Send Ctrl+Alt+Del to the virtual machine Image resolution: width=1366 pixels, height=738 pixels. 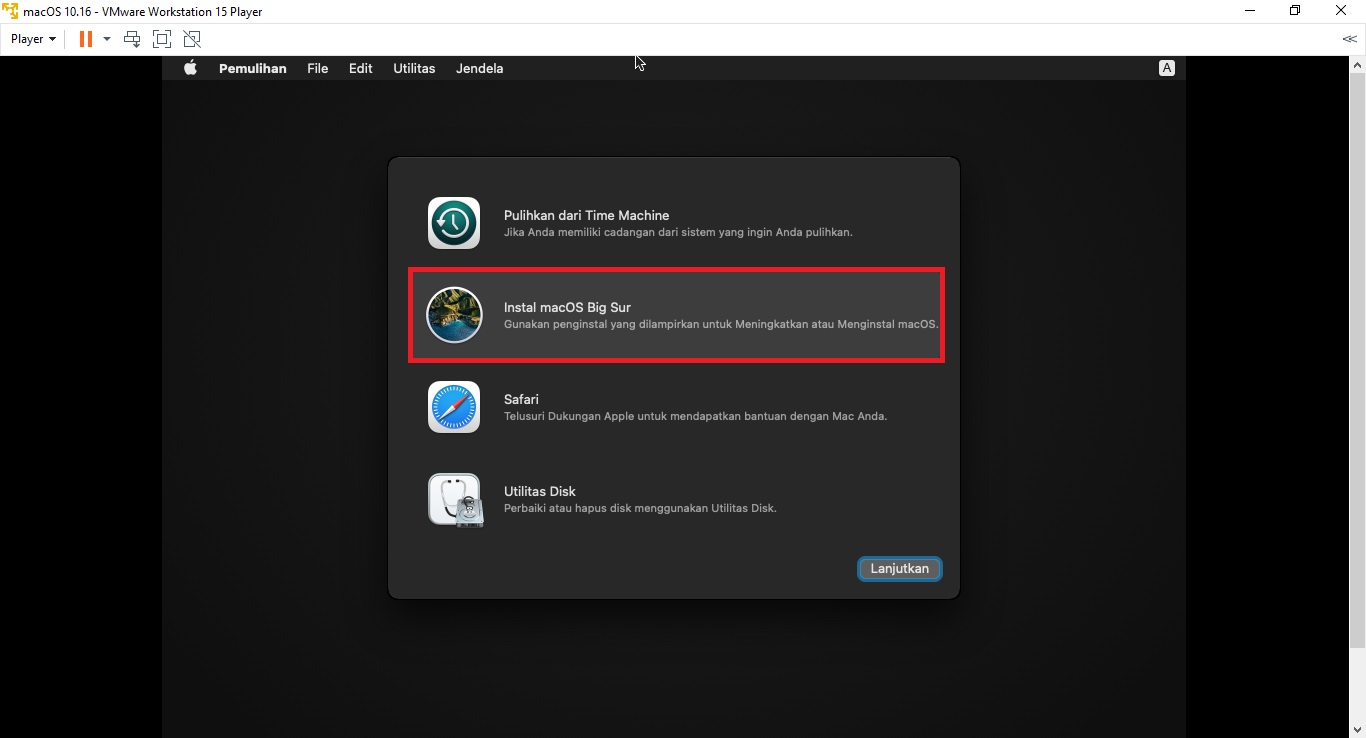point(131,39)
